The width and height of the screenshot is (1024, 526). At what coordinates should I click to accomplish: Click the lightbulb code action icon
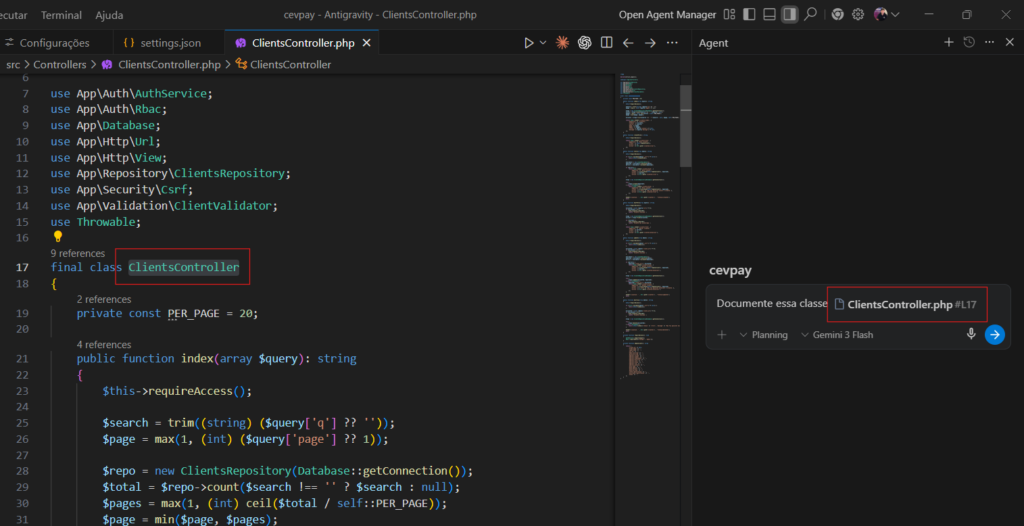[57, 237]
